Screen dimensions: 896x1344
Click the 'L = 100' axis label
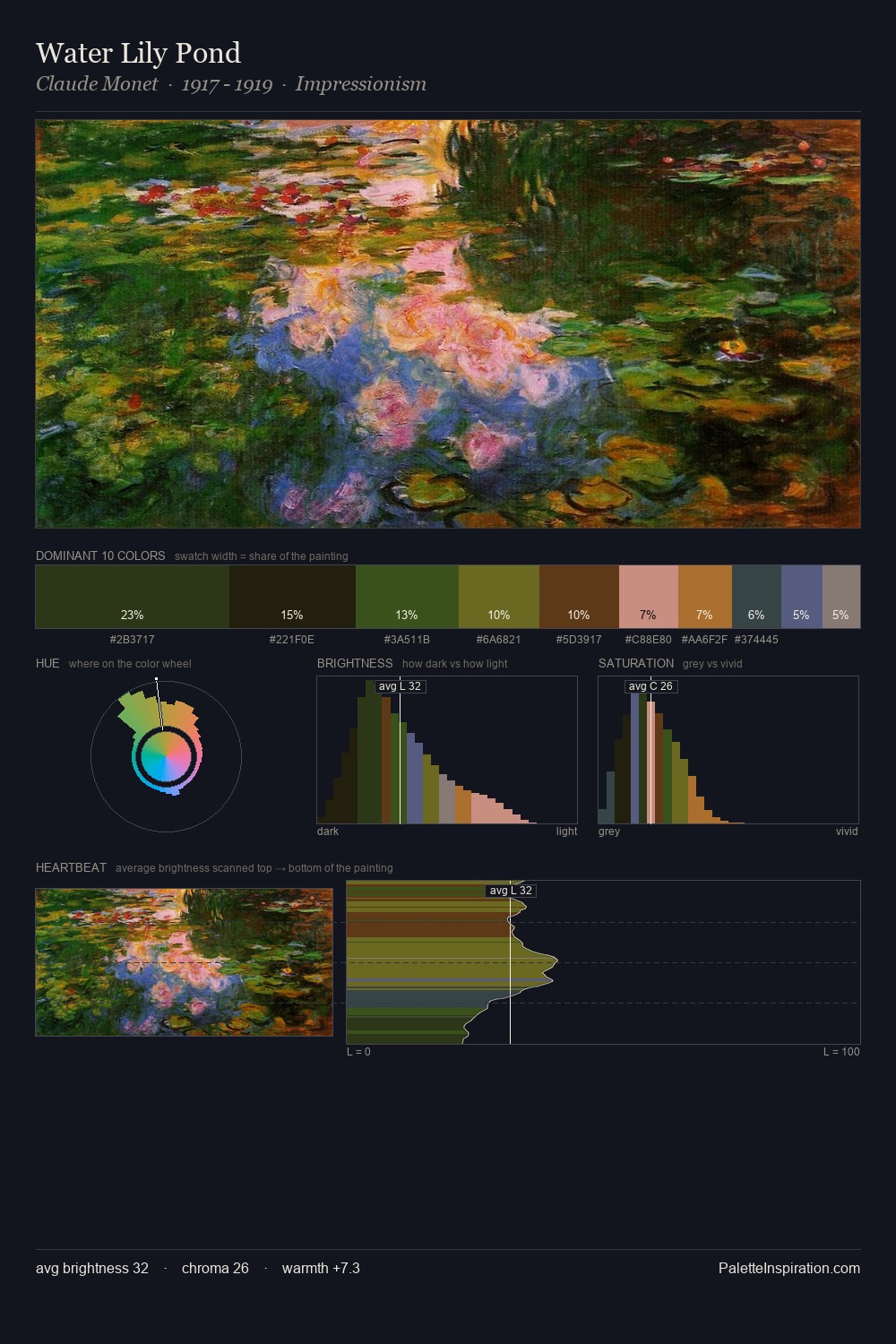(x=841, y=1052)
